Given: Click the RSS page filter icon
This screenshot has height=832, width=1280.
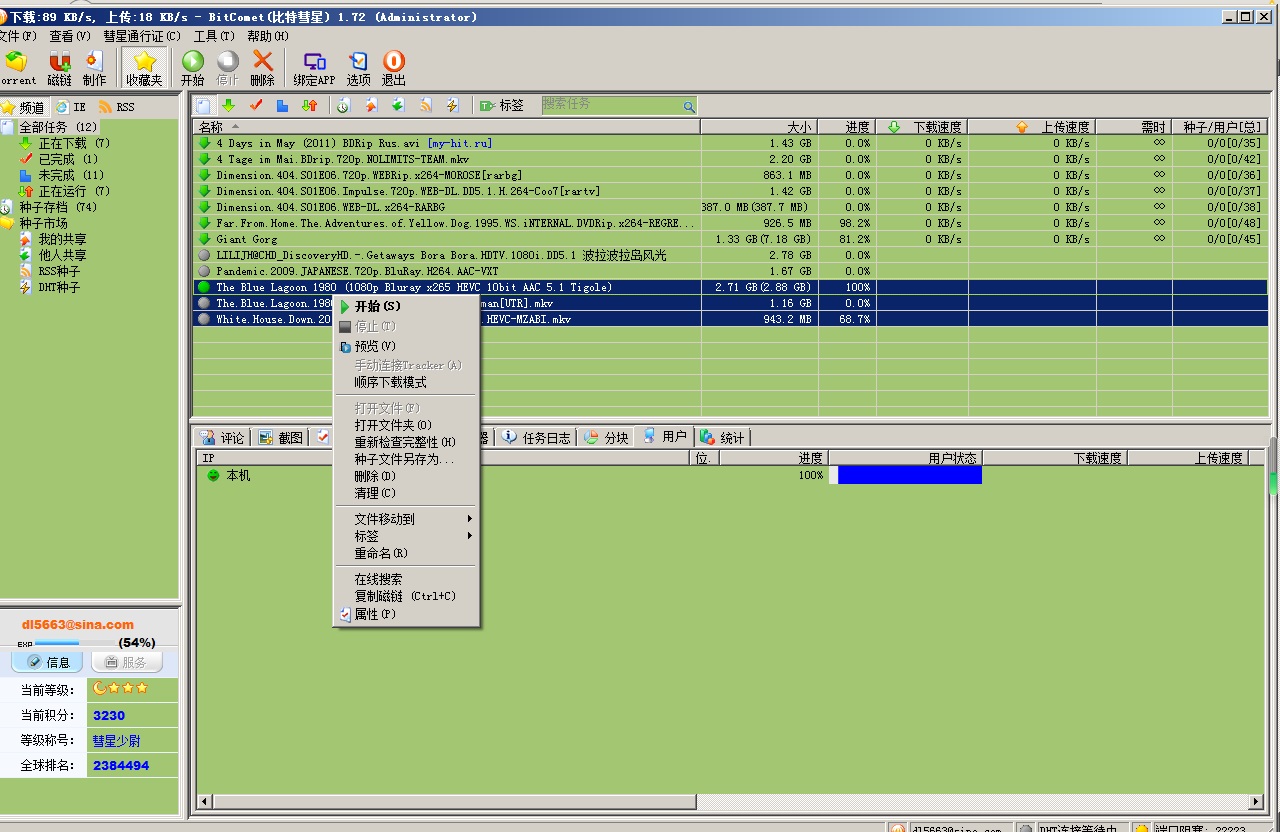Looking at the screenshot, I should click(426, 105).
